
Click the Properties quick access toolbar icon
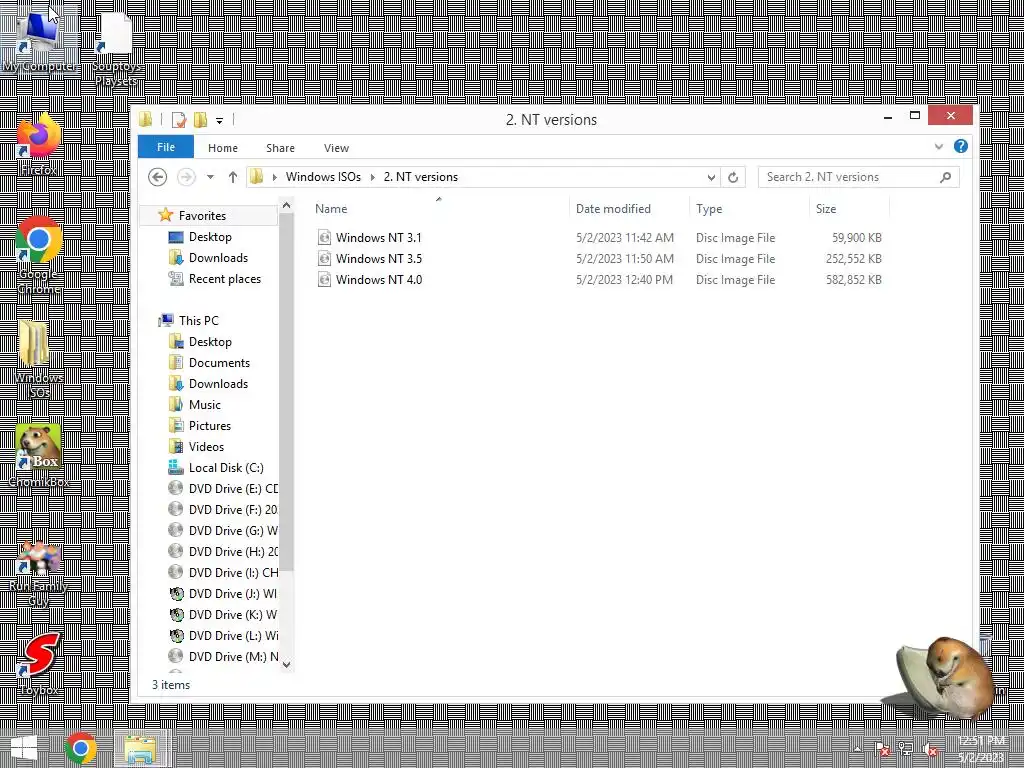178,120
